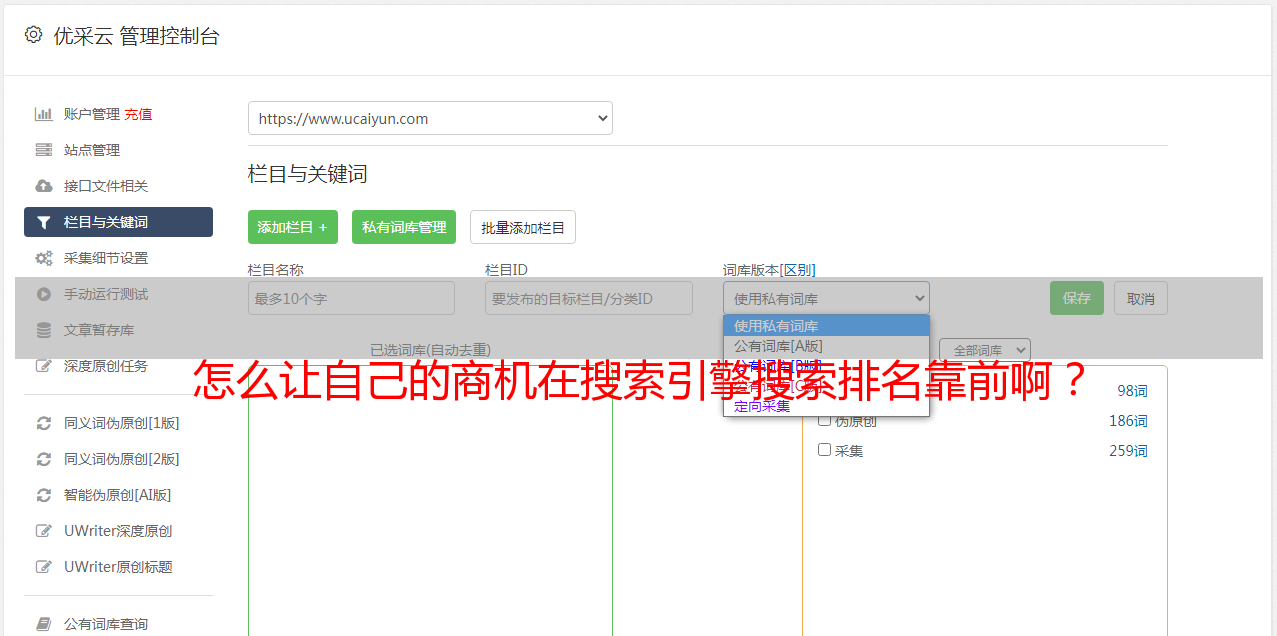Open 同义词伪原创[2版] in the sidebar

point(122,459)
